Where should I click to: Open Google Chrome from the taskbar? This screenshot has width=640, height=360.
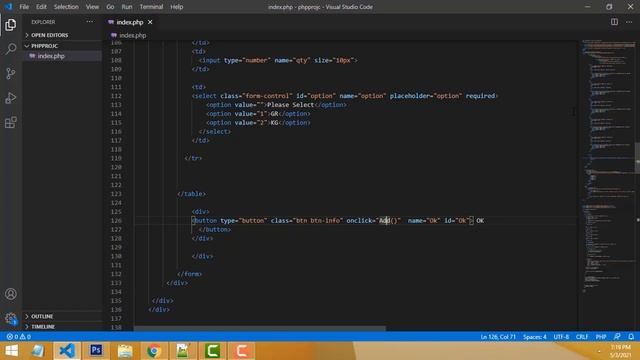154,351
